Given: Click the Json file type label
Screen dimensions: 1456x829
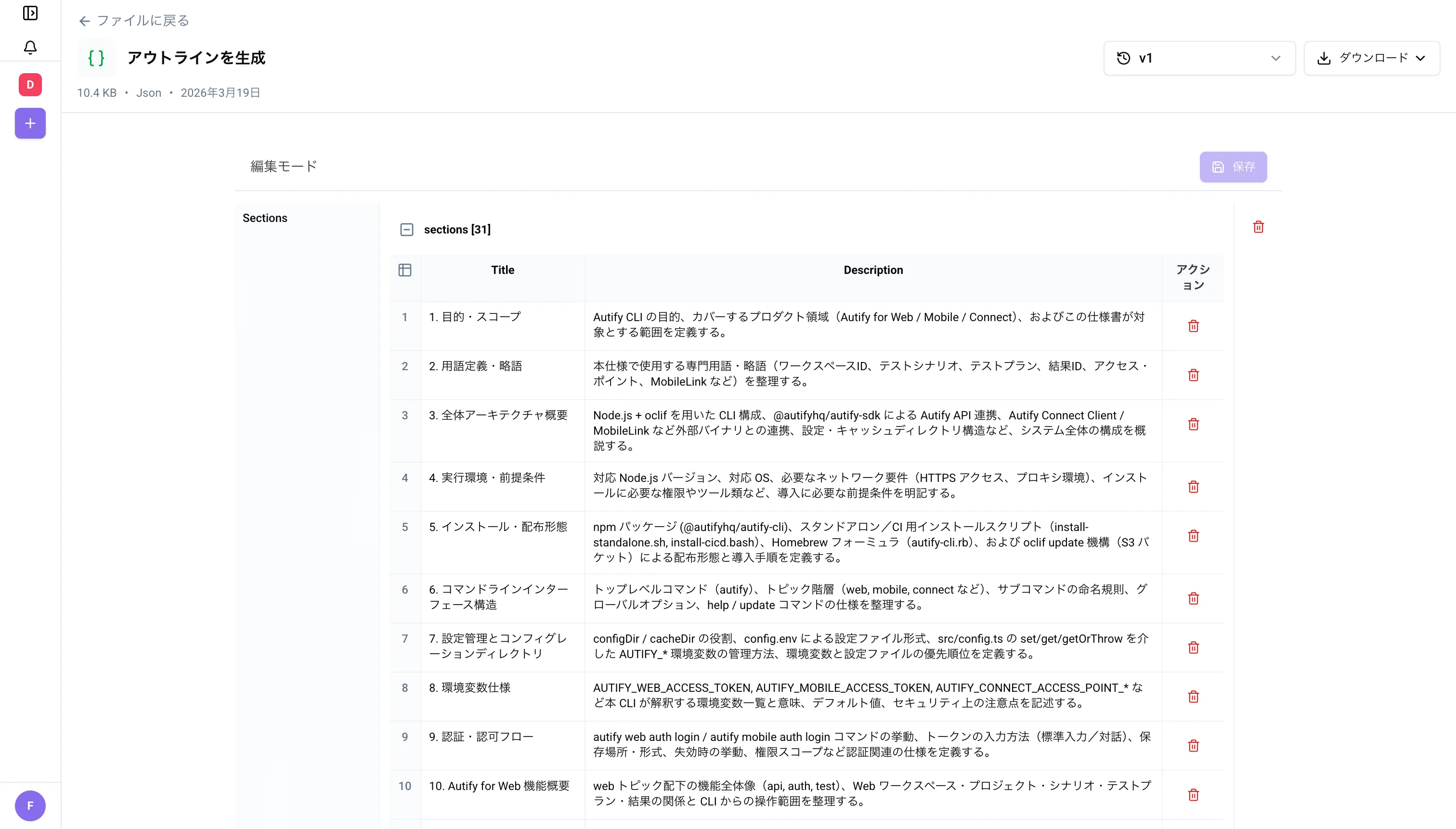Looking at the screenshot, I should coord(149,93).
